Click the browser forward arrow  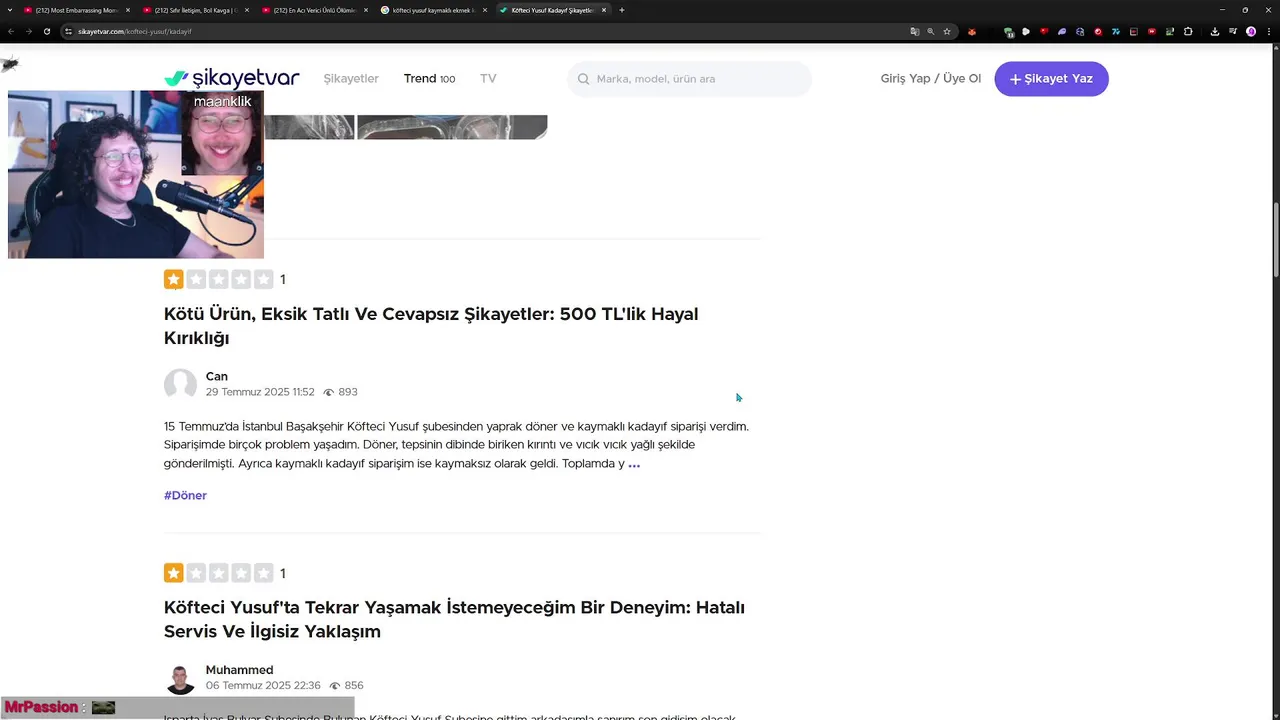tap(28, 31)
